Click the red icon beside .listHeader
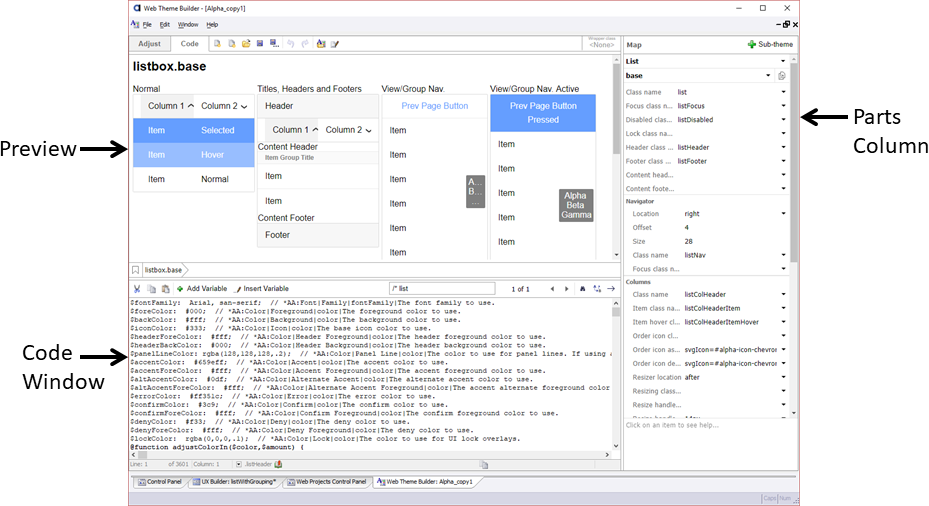 coord(278,465)
